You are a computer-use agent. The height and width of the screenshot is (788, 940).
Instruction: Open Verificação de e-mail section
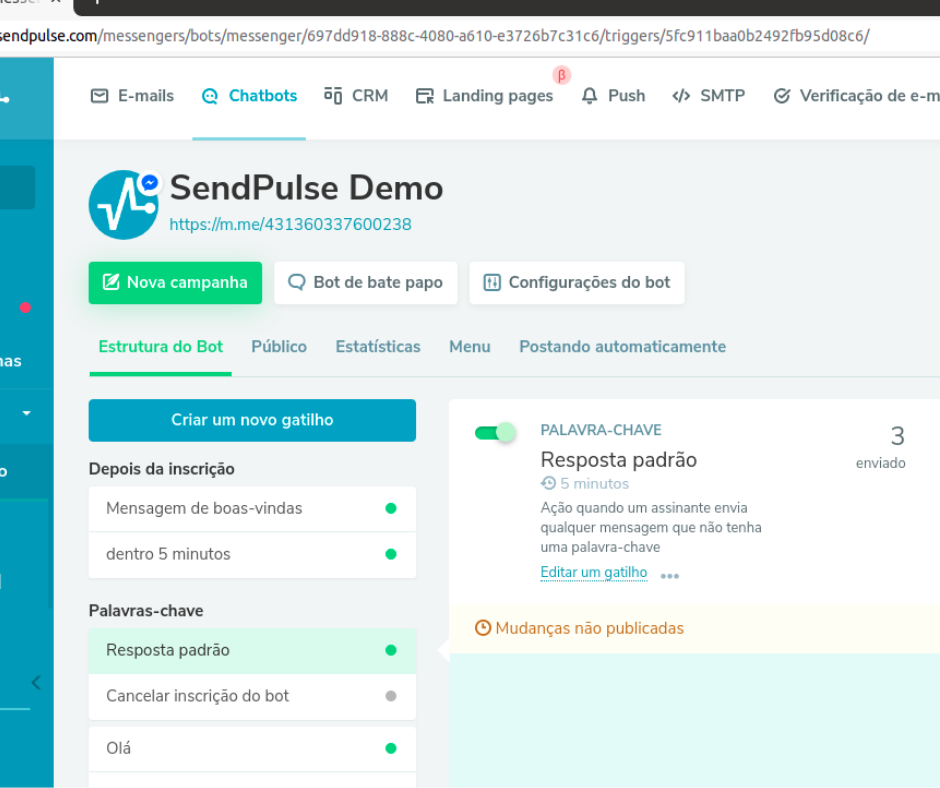(x=857, y=96)
